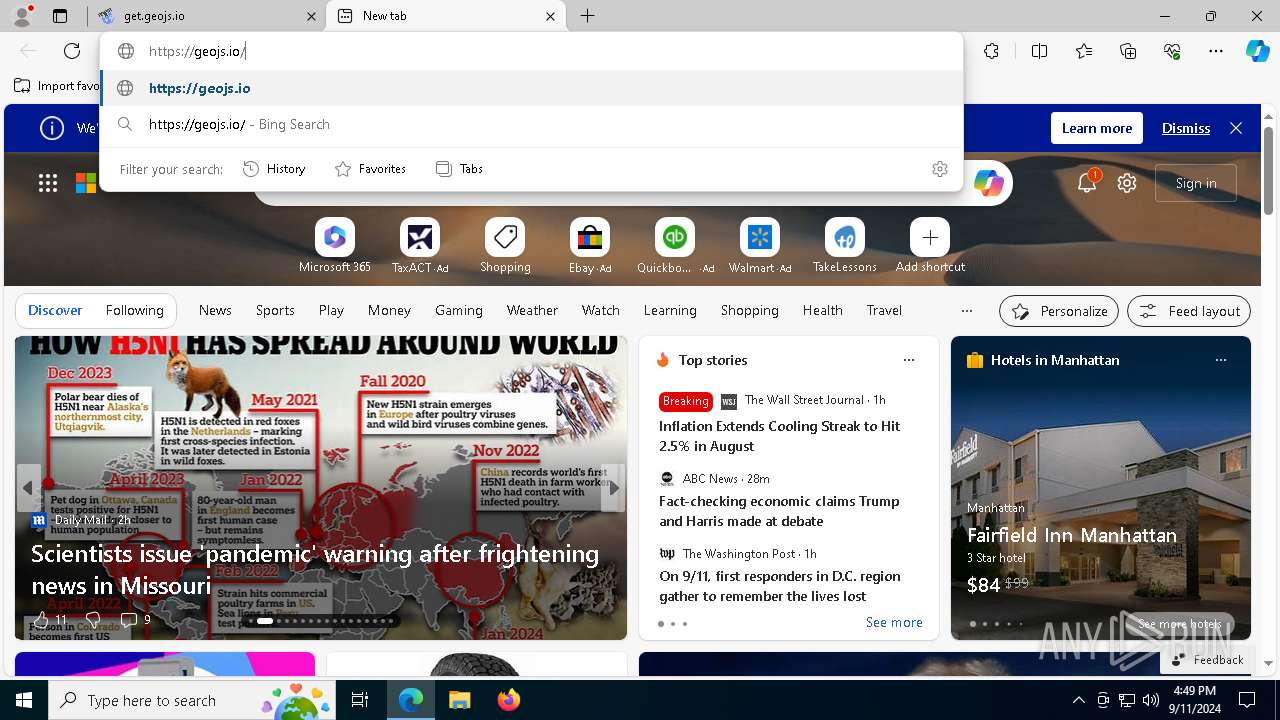Image resolution: width=1280 pixels, height=720 pixels.
Task: Open Fact-checking economic claims article
Action: [779, 511]
